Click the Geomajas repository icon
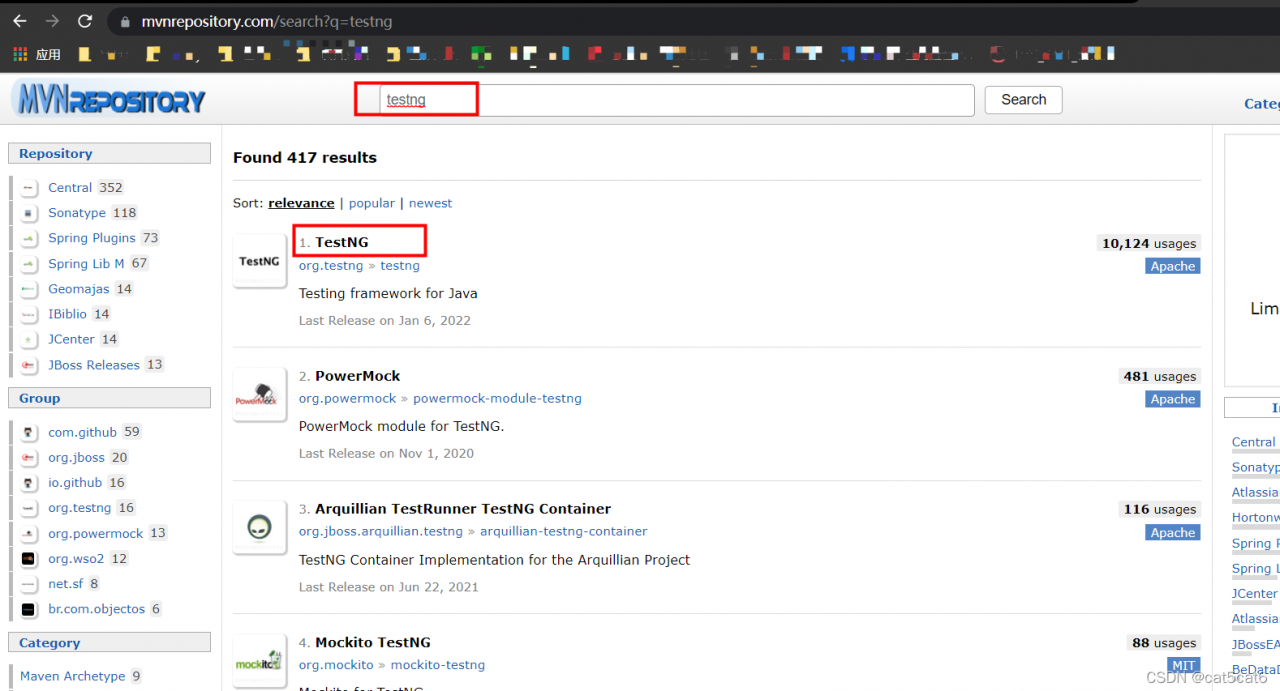This screenshot has height=691, width=1280. pos(29,289)
